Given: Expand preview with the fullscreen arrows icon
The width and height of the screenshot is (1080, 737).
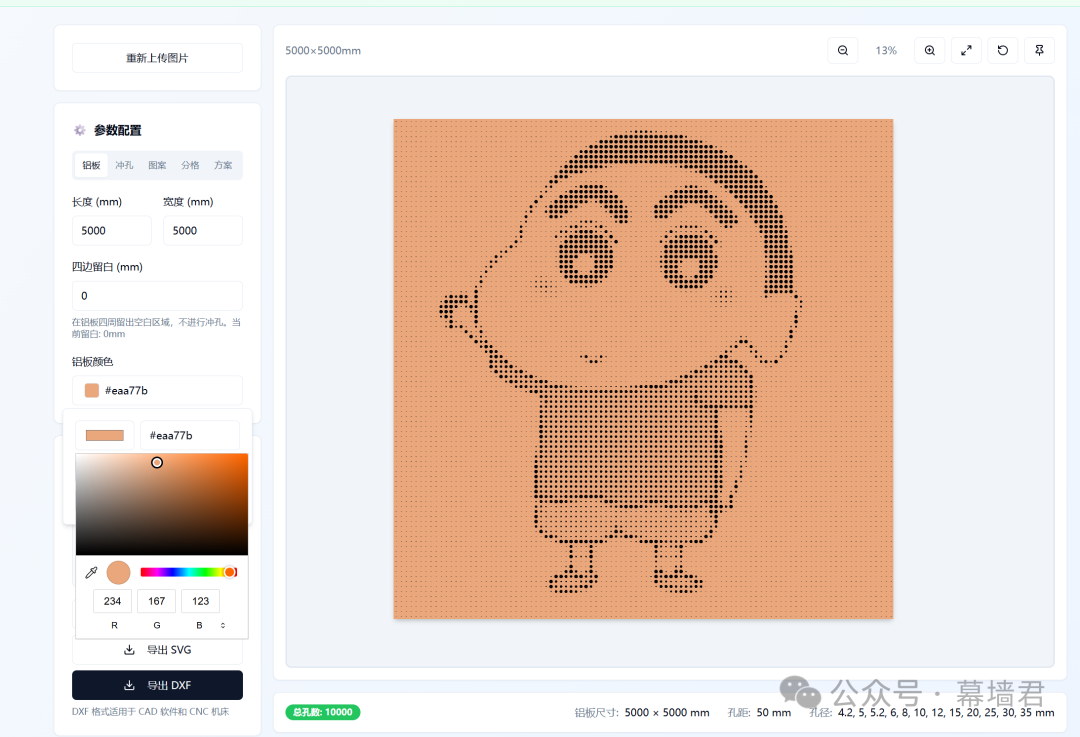Looking at the screenshot, I should (966, 50).
